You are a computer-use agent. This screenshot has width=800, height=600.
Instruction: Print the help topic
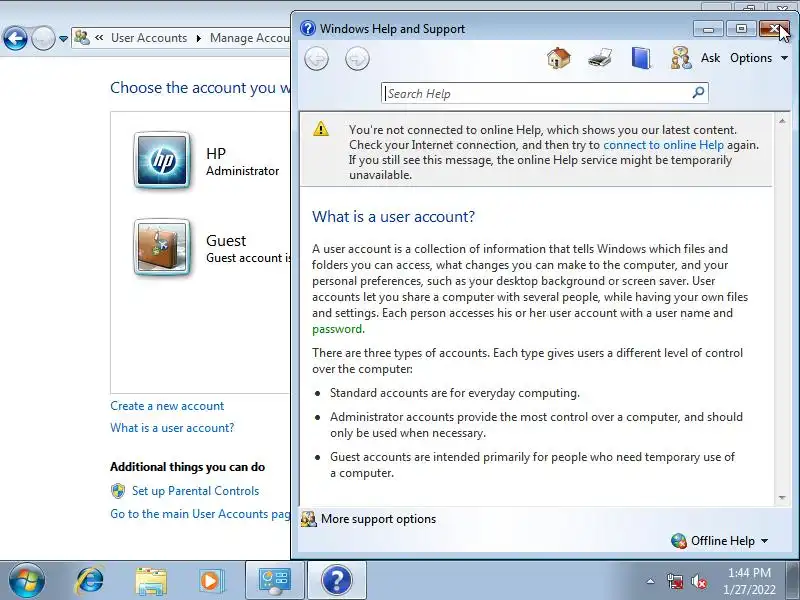pyautogui.click(x=600, y=58)
